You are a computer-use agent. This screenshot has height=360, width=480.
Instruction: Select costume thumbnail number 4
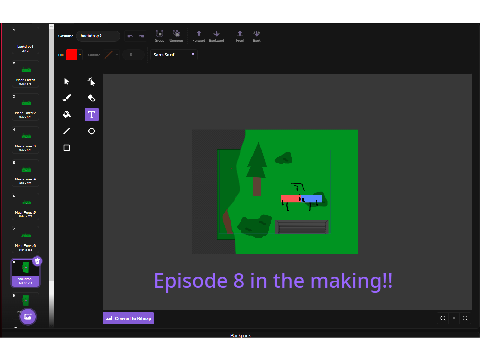pyautogui.click(x=25, y=140)
